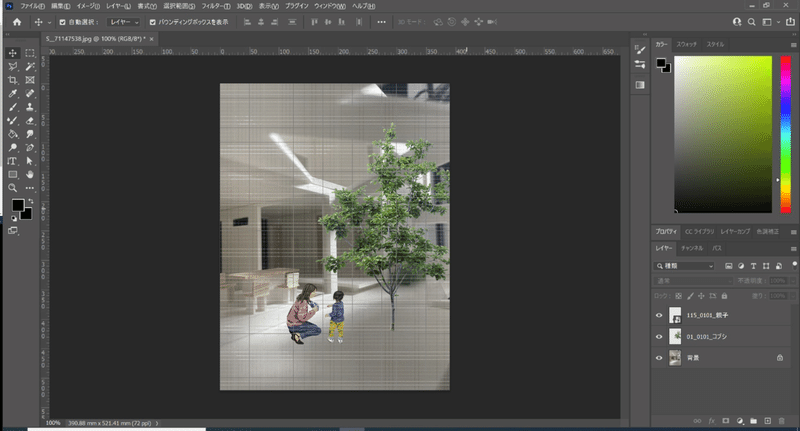
Task: Select the Hand tool
Action: click(30, 174)
